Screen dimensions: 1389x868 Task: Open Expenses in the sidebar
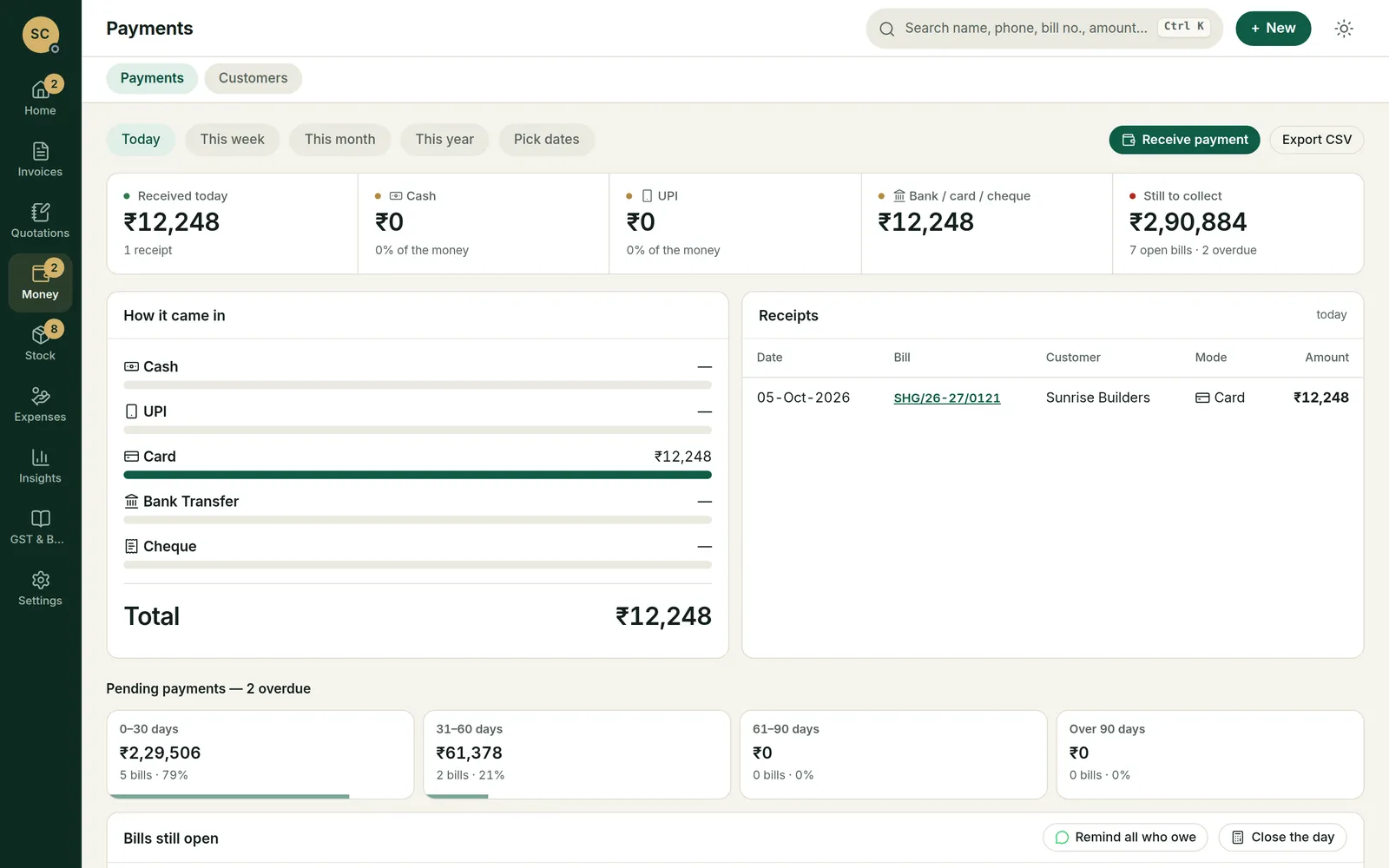(40, 404)
